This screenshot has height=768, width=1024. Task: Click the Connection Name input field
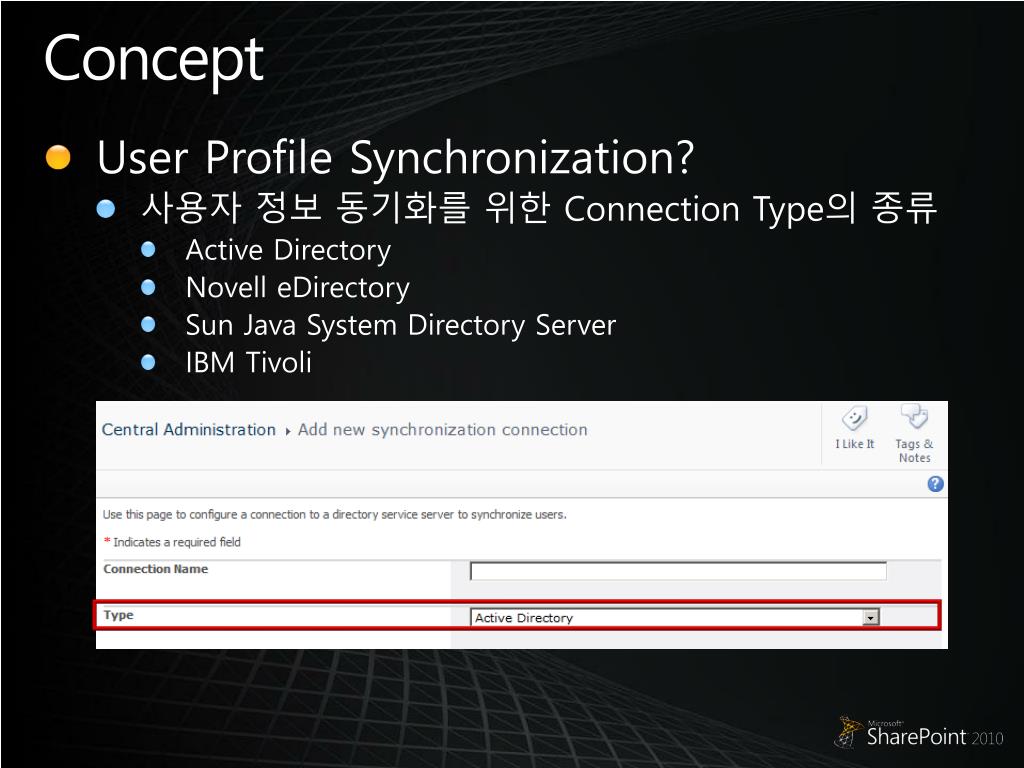pyautogui.click(x=678, y=571)
